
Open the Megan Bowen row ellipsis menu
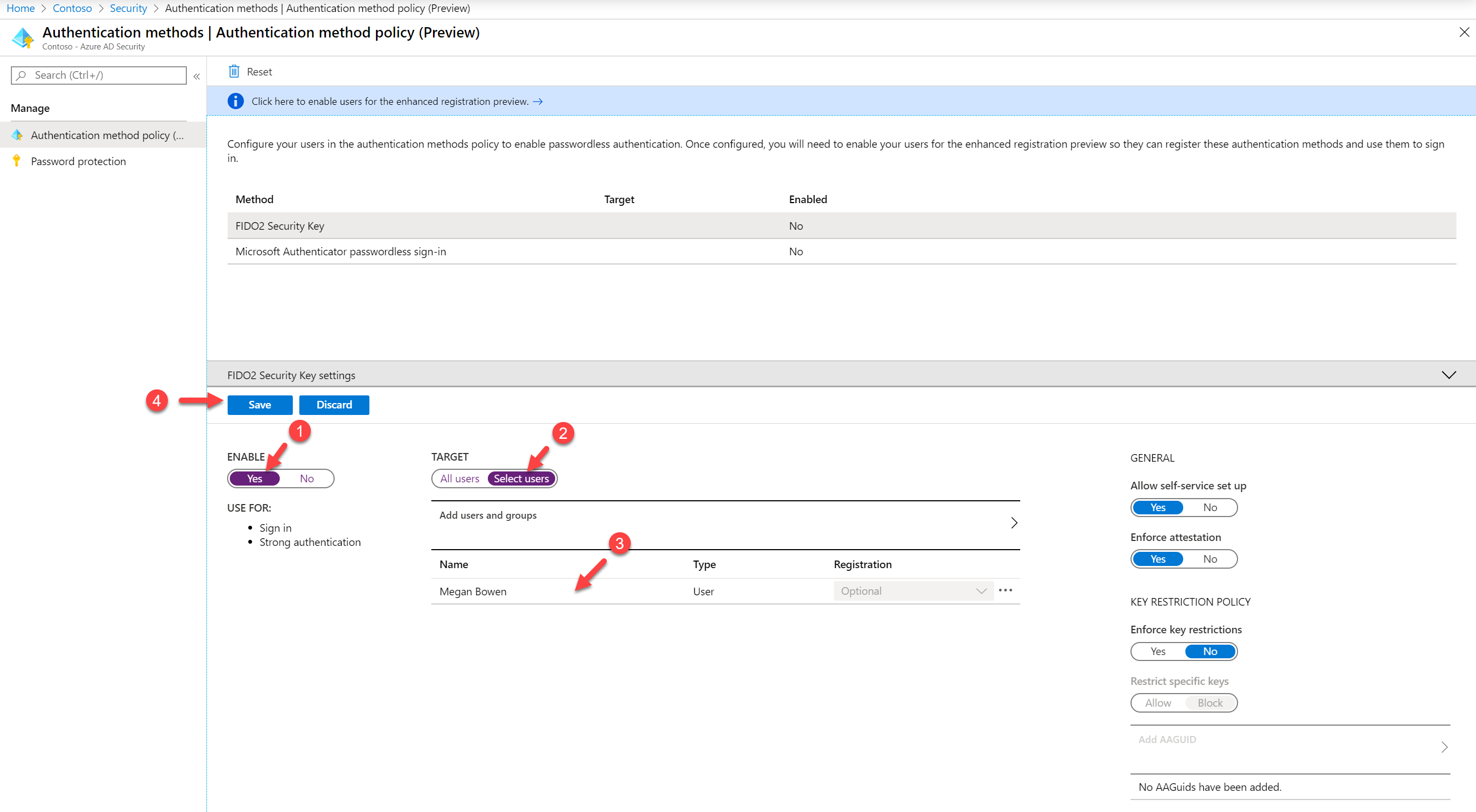click(x=1005, y=590)
